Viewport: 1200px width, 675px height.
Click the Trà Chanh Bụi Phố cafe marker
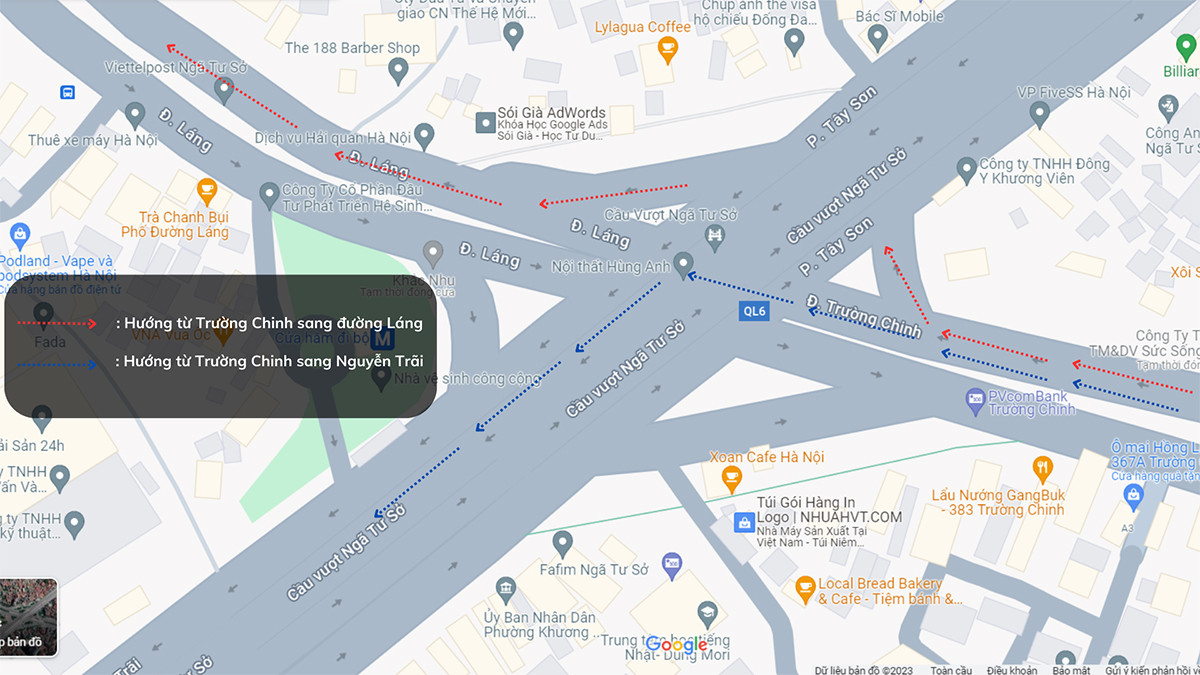tap(207, 189)
